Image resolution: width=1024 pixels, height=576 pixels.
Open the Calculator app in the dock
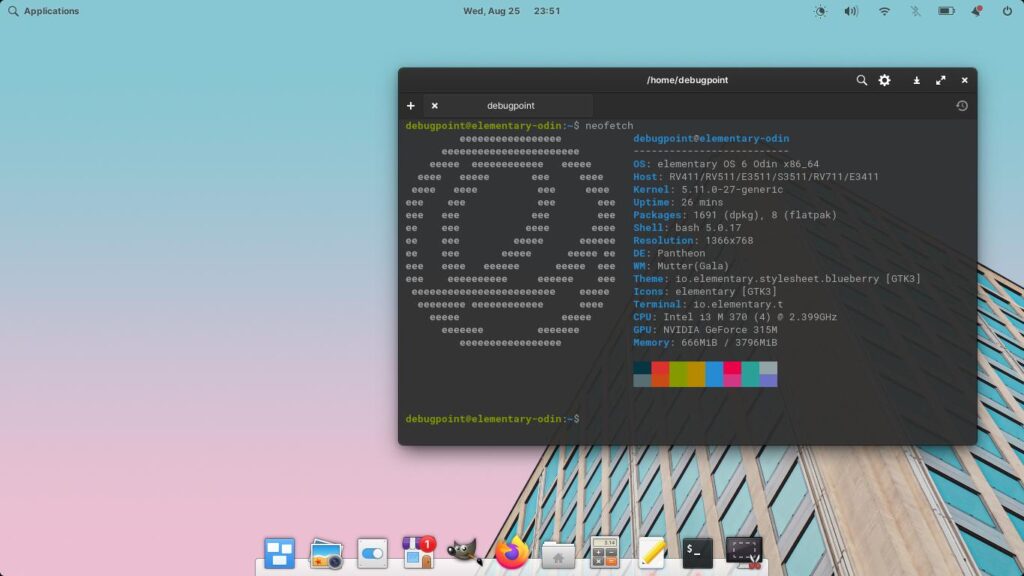pyautogui.click(x=604, y=551)
